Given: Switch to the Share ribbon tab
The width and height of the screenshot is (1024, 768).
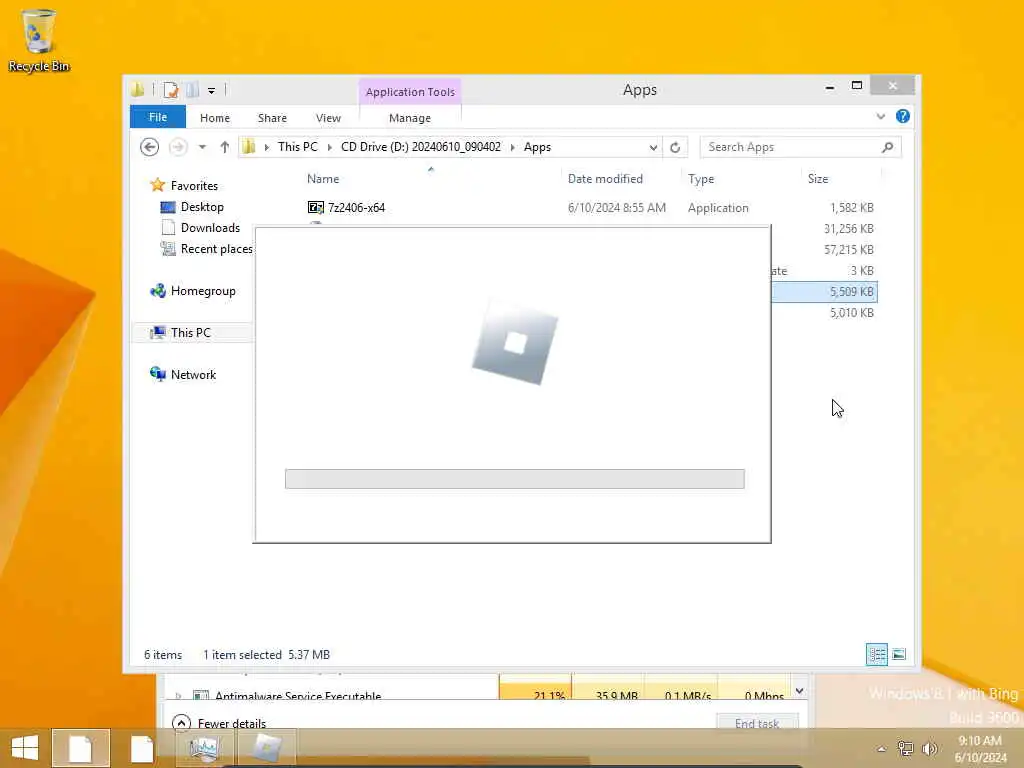Looking at the screenshot, I should (x=272, y=118).
